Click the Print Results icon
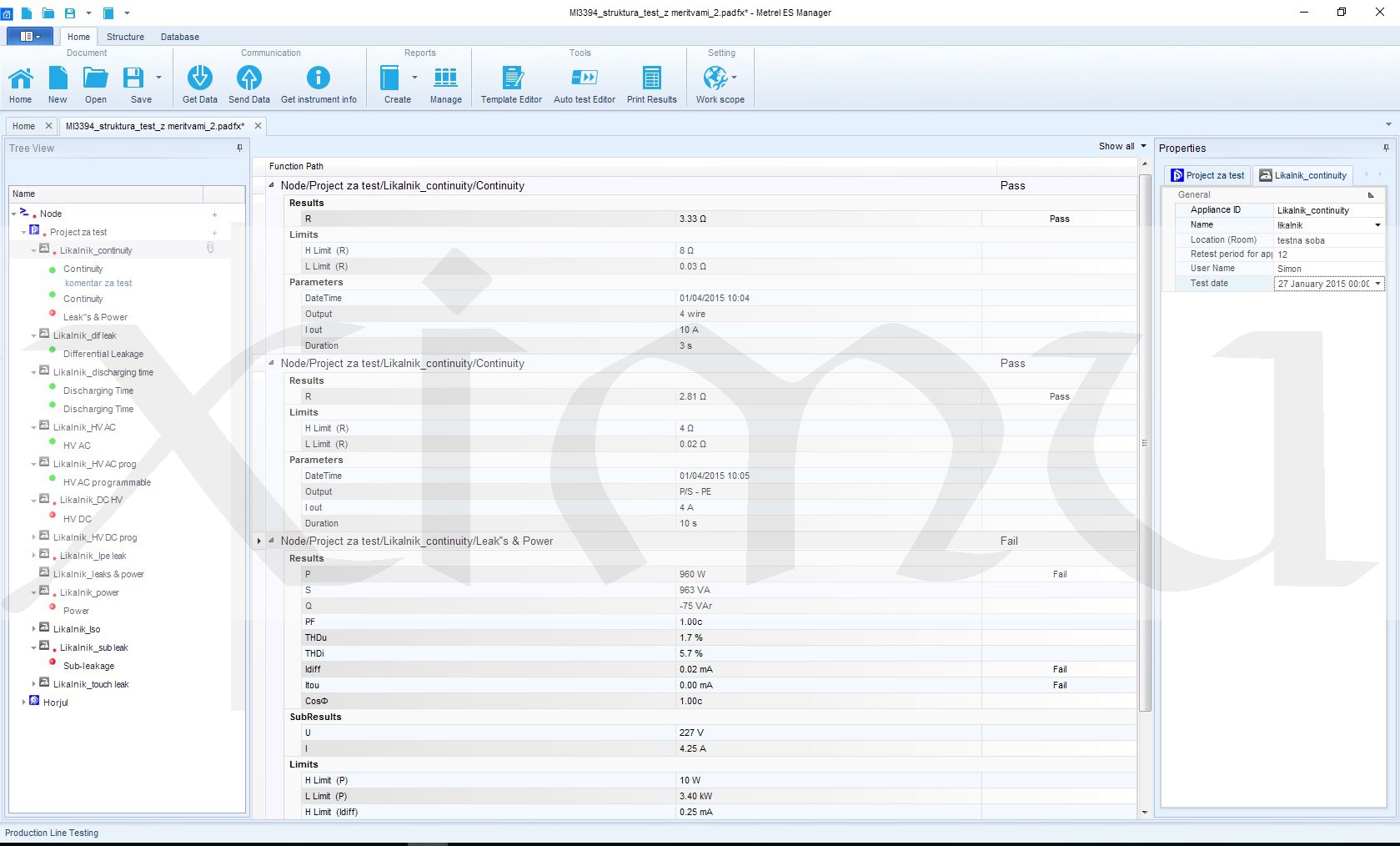Viewport: 1400px width, 846px height. 651,78
